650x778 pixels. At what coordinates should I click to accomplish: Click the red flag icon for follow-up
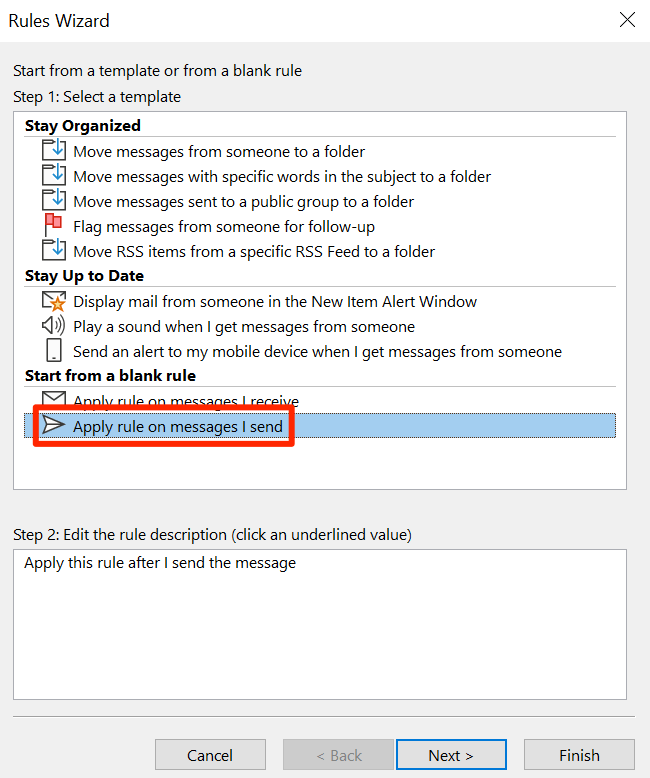coord(53,226)
